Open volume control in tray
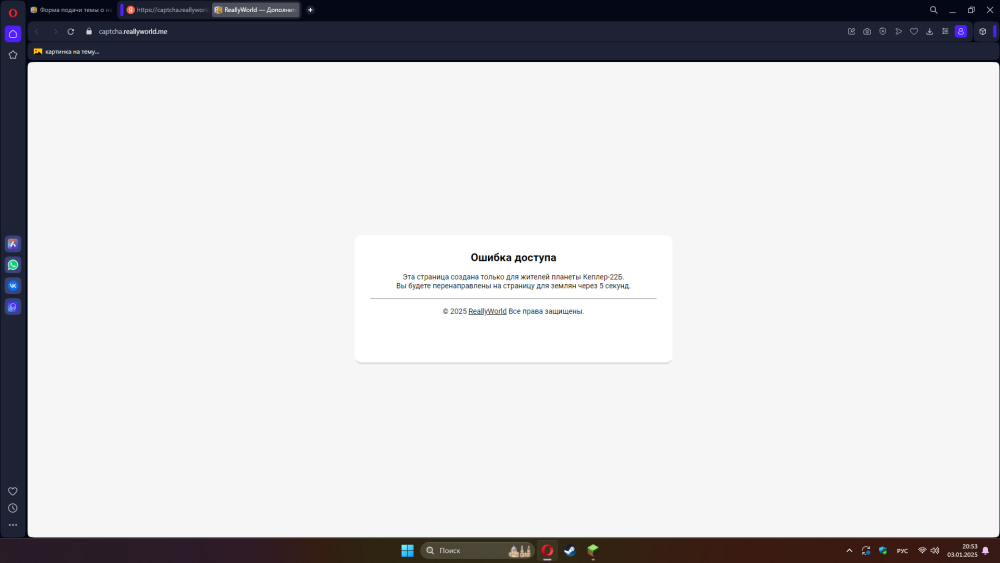Image resolution: width=1000 pixels, height=563 pixels. [935, 550]
